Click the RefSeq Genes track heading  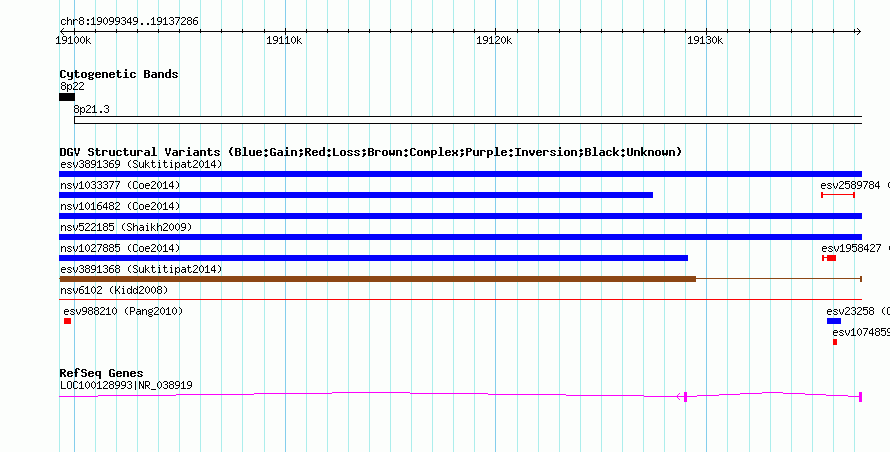(101, 373)
